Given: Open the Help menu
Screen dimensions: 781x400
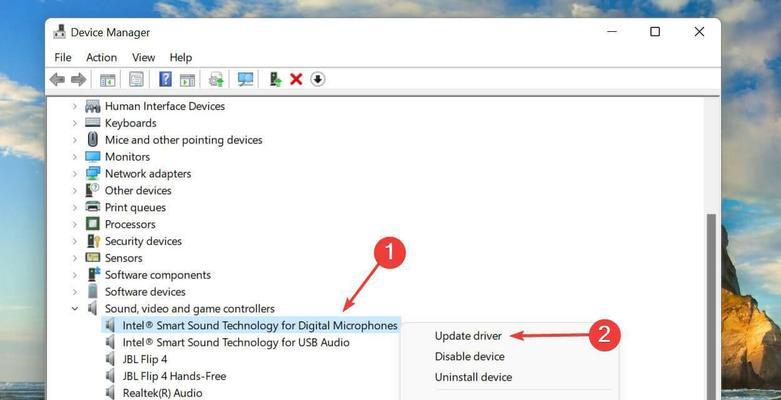Looking at the screenshot, I should click(x=180, y=57).
